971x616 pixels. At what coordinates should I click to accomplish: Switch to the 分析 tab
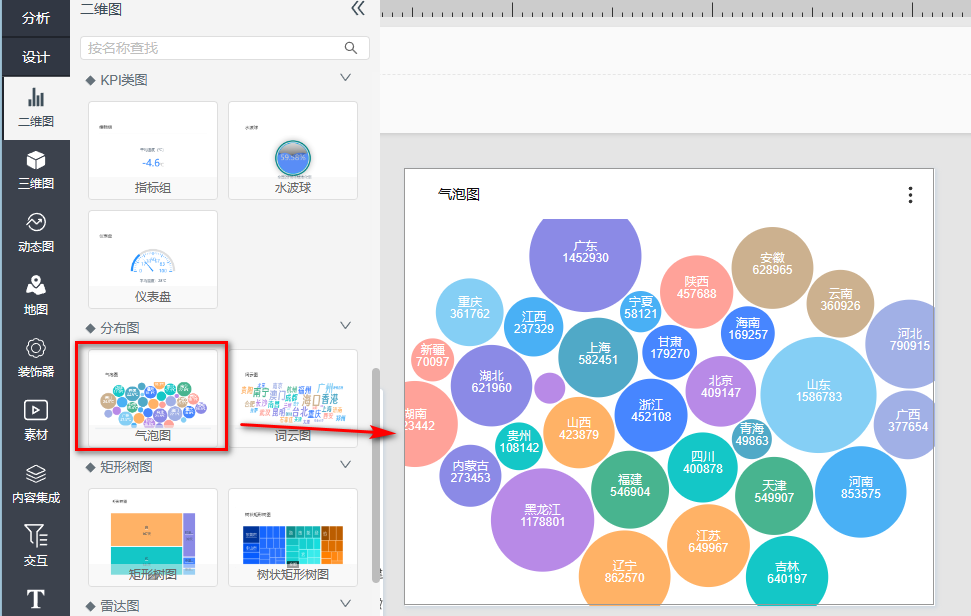(35, 17)
